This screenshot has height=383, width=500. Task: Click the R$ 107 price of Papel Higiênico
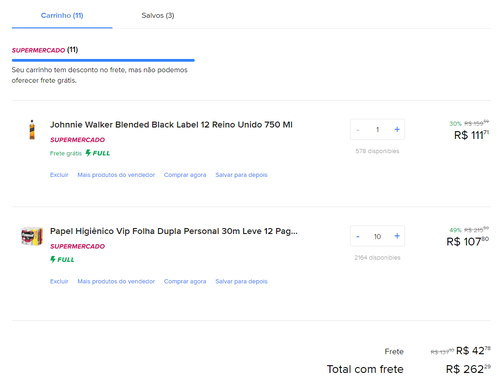point(468,241)
